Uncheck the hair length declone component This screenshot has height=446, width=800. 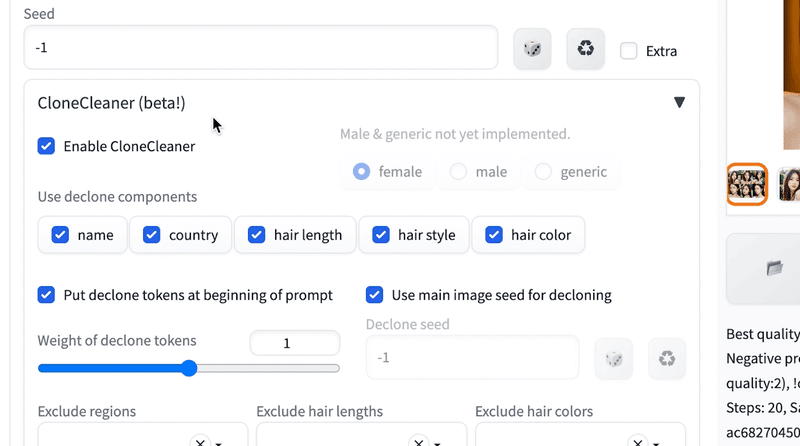(255, 235)
